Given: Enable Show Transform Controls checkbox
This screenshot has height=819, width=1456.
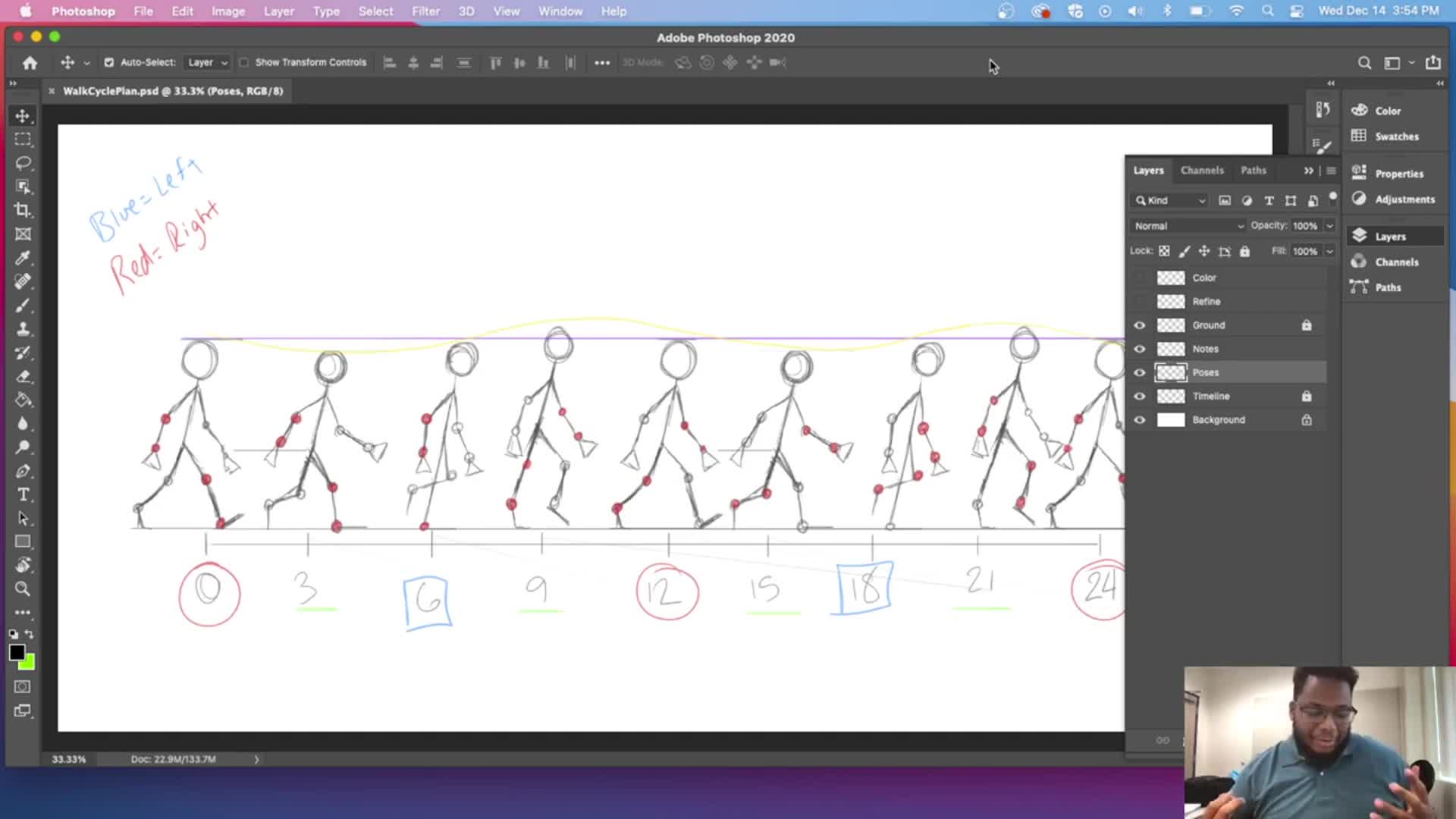Looking at the screenshot, I should 244,63.
